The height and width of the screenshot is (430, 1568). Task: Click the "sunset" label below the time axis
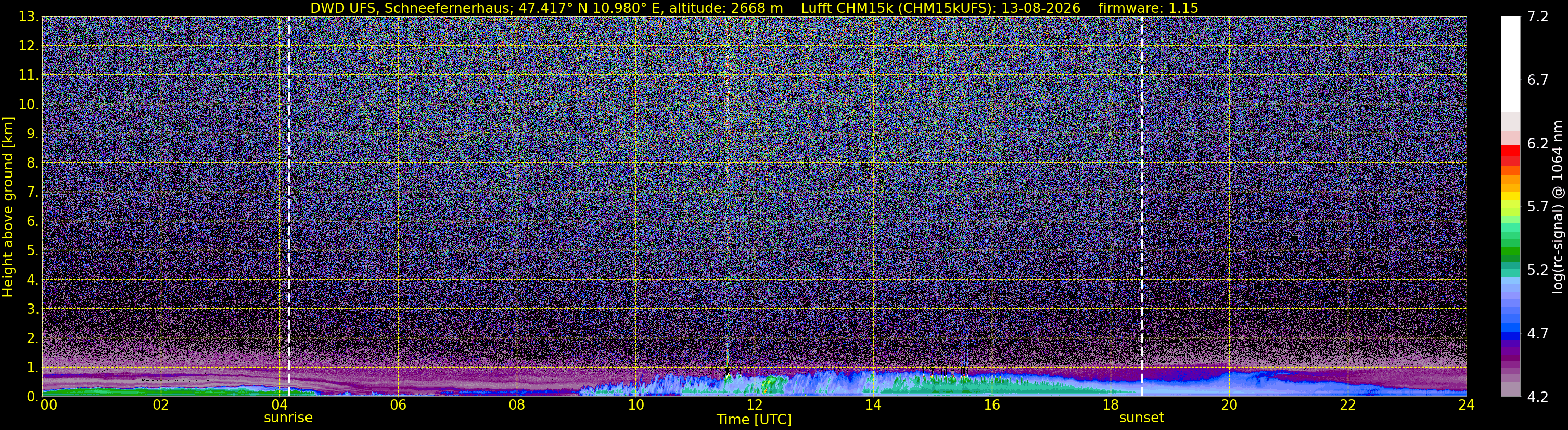[x=1141, y=418]
